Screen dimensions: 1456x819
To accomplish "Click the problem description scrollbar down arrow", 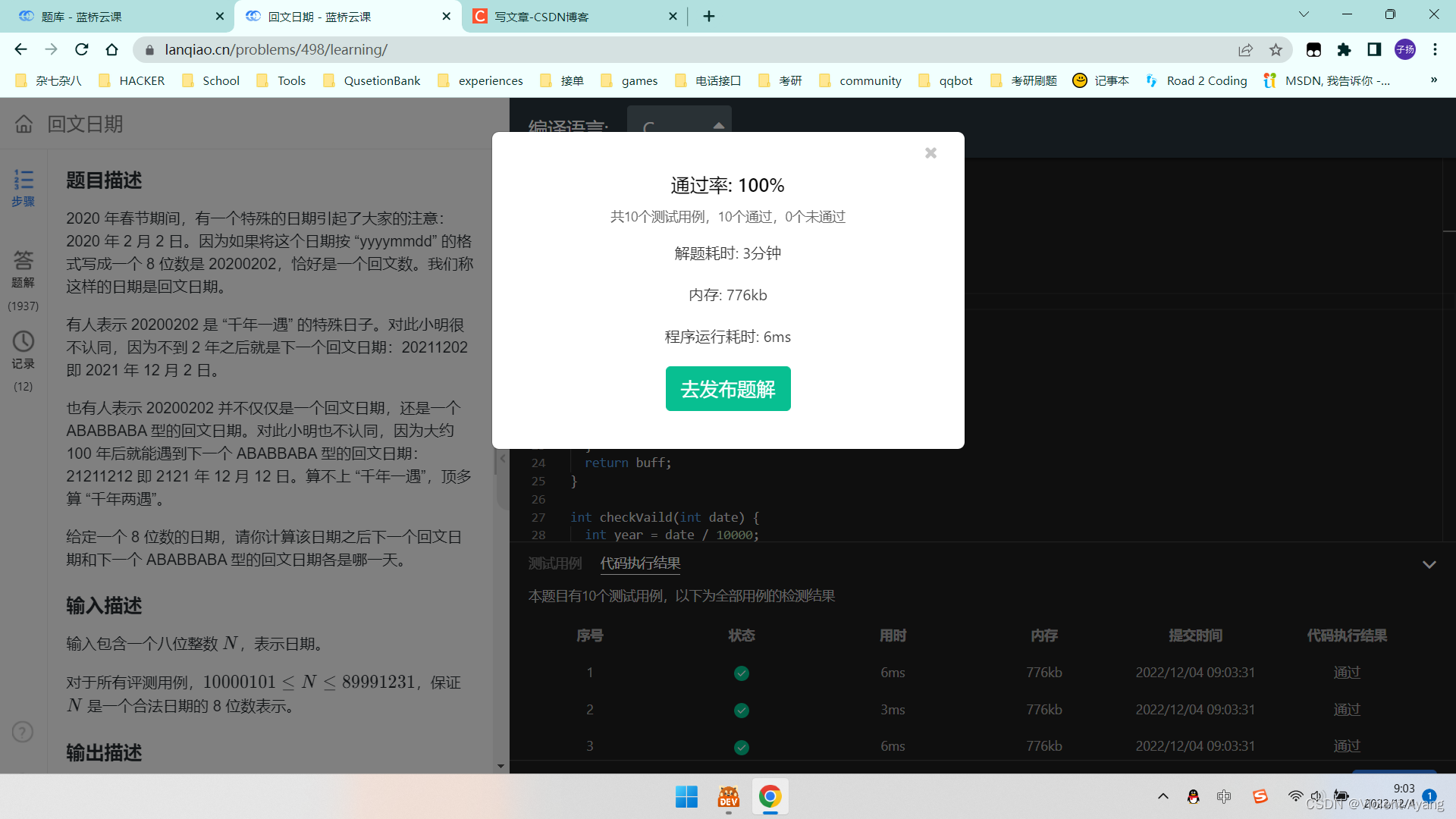I will (x=500, y=766).
